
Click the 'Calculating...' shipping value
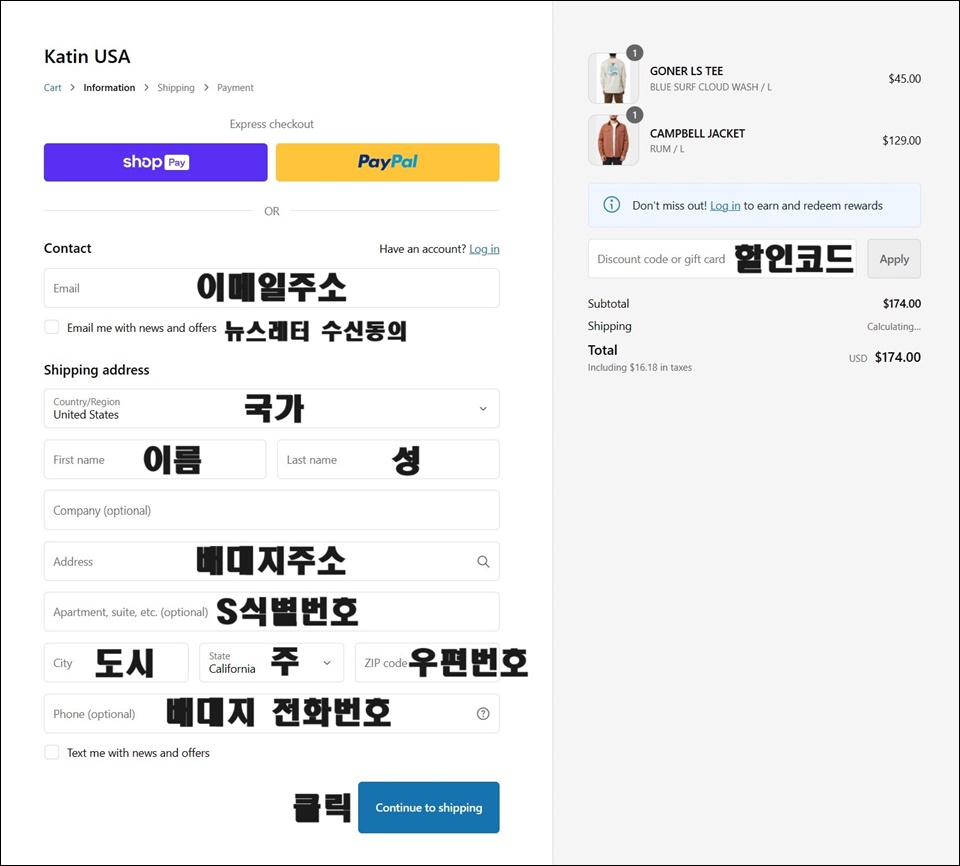coord(894,326)
